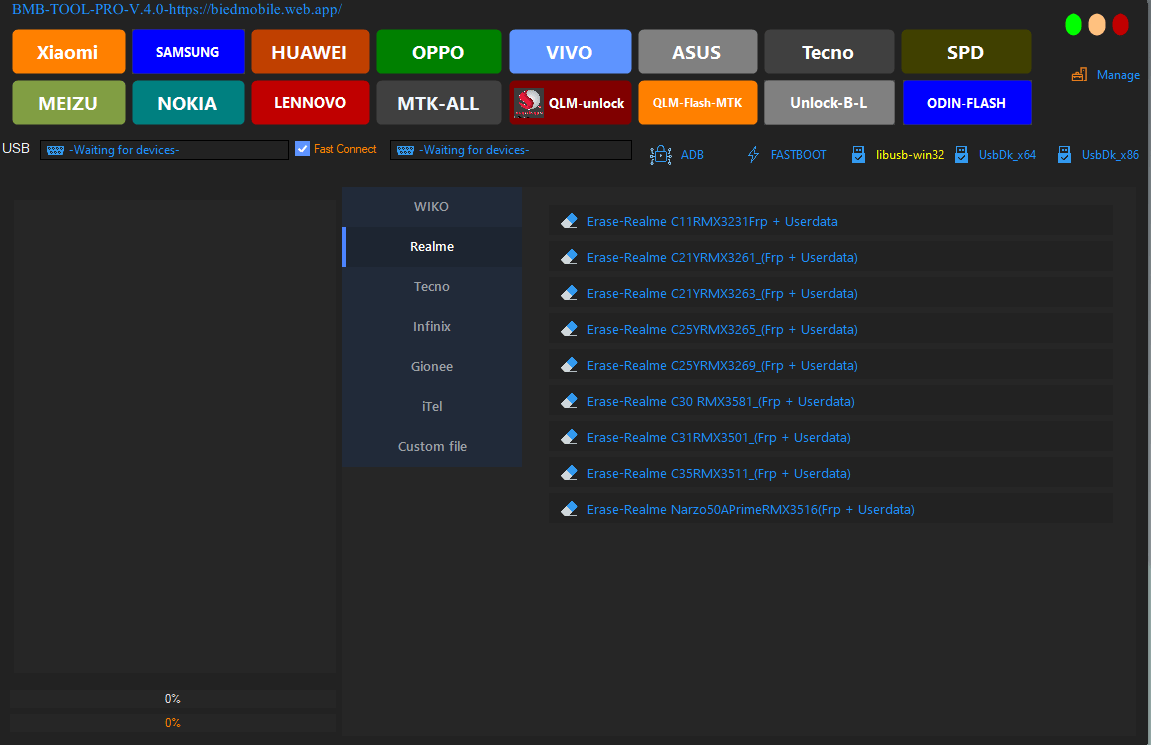Open the first Waiting for devices dropdown
Image resolution: width=1151 pixels, height=745 pixels.
pyautogui.click(x=164, y=150)
